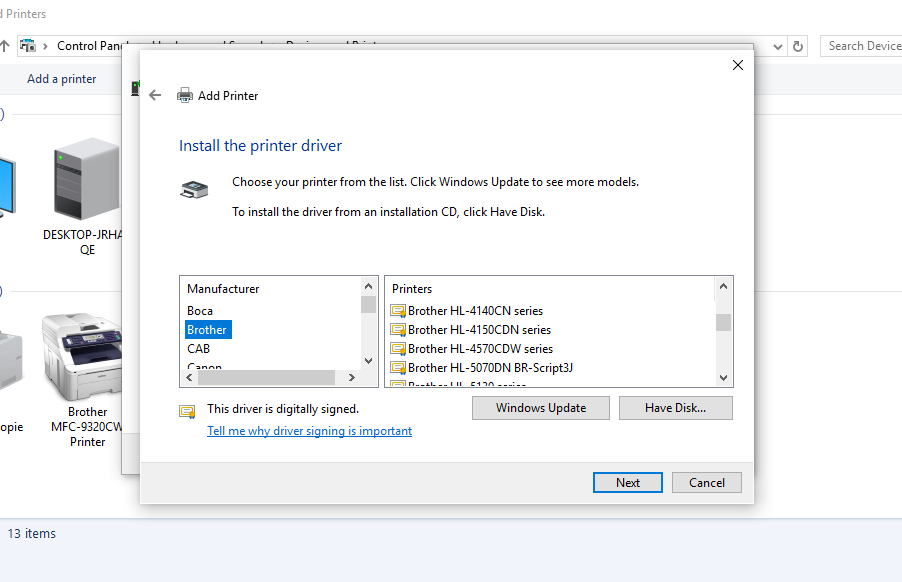Screen dimensions: 902x582
Task: Click the signed-driver icon beside HL-4150CDN
Action: pos(398,330)
